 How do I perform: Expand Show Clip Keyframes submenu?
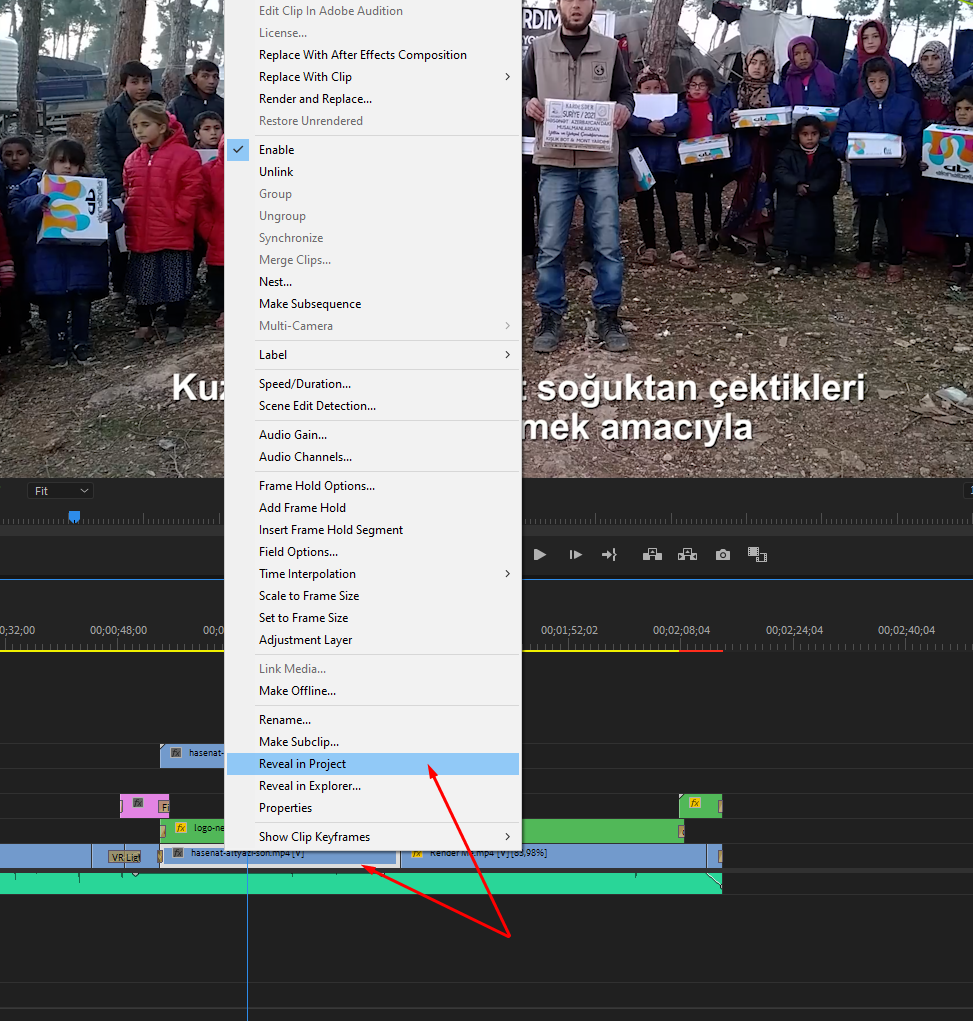tap(373, 837)
